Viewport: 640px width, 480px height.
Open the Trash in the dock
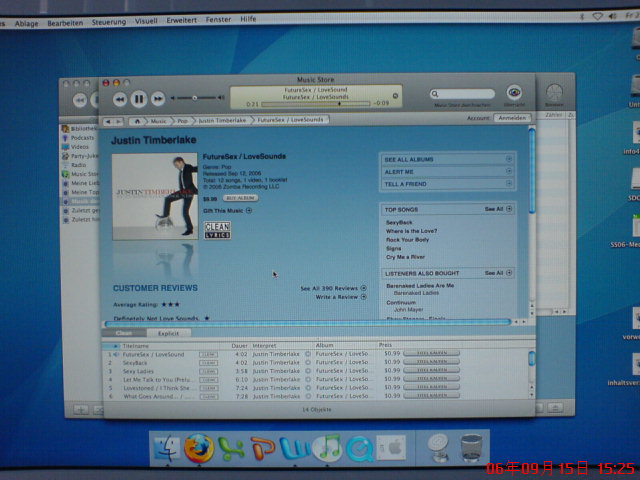click(472, 447)
